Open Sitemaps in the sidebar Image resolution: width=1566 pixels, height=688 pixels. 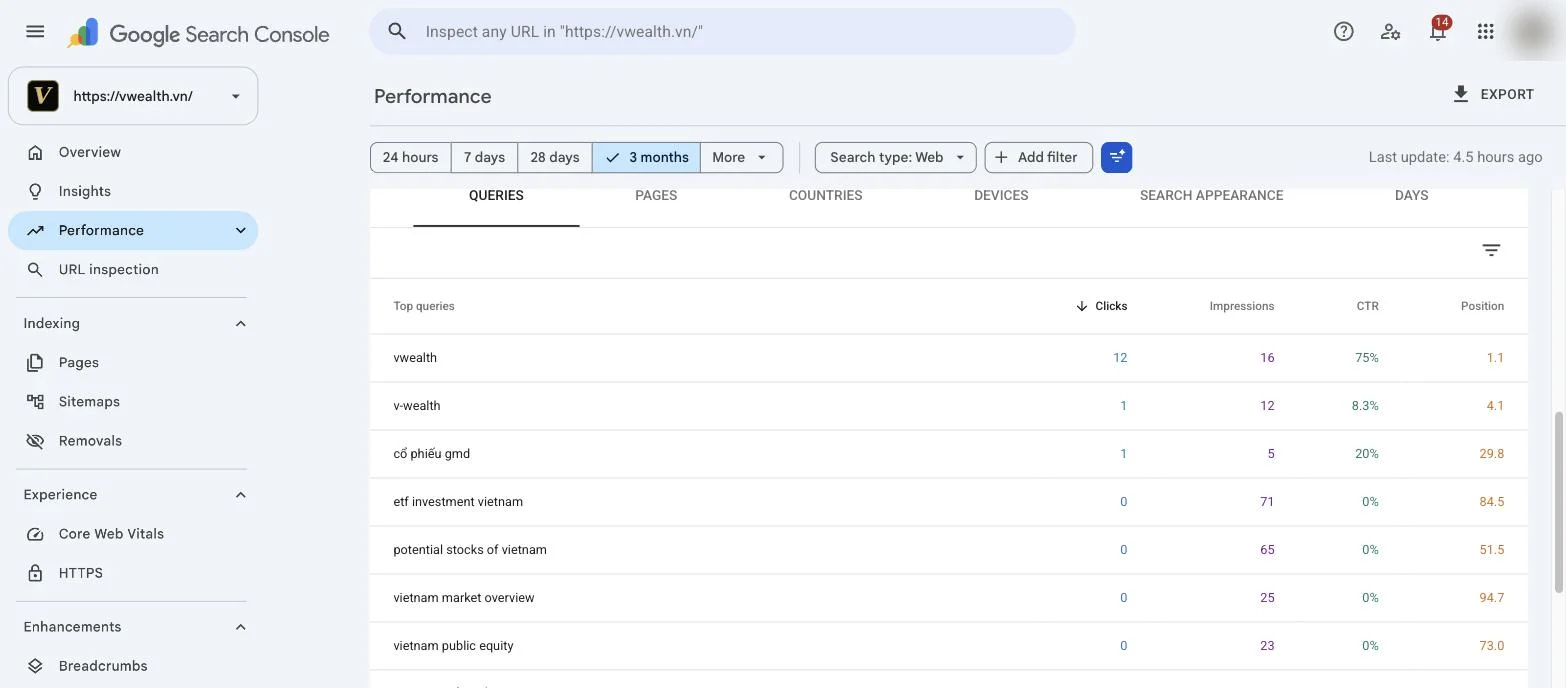point(132,401)
